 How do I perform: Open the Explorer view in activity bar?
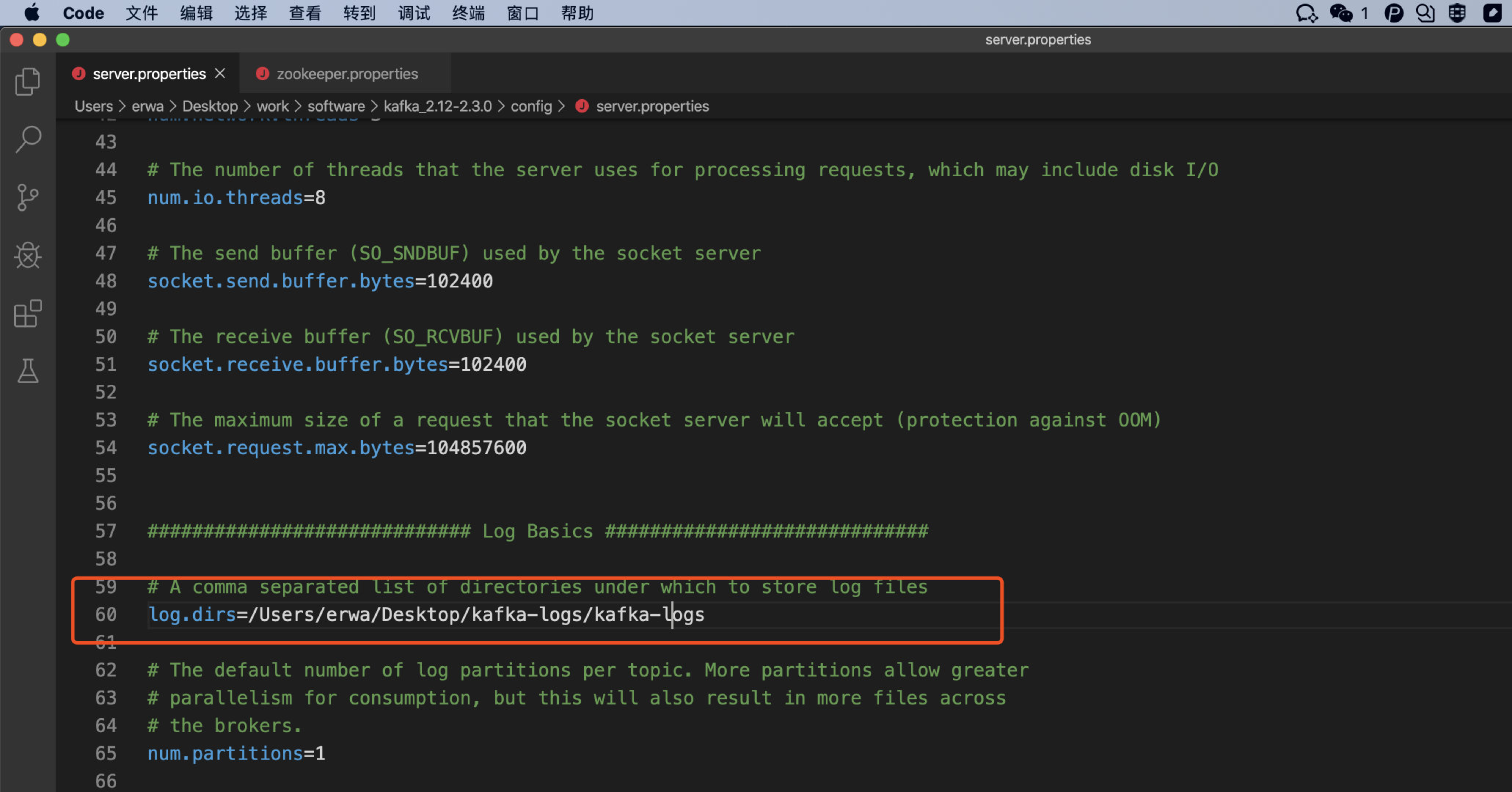click(28, 81)
